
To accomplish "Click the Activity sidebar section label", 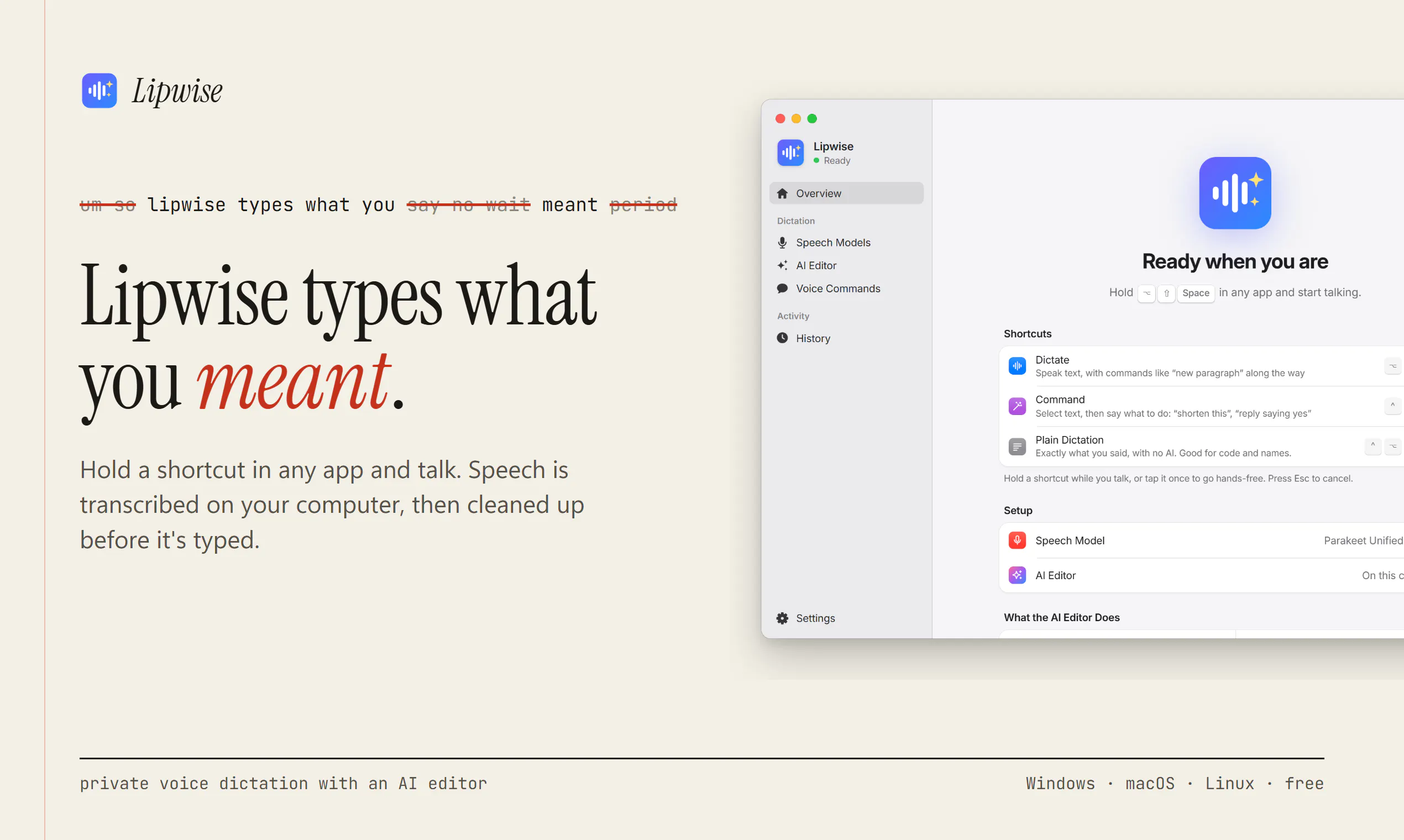I will [x=793, y=316].
